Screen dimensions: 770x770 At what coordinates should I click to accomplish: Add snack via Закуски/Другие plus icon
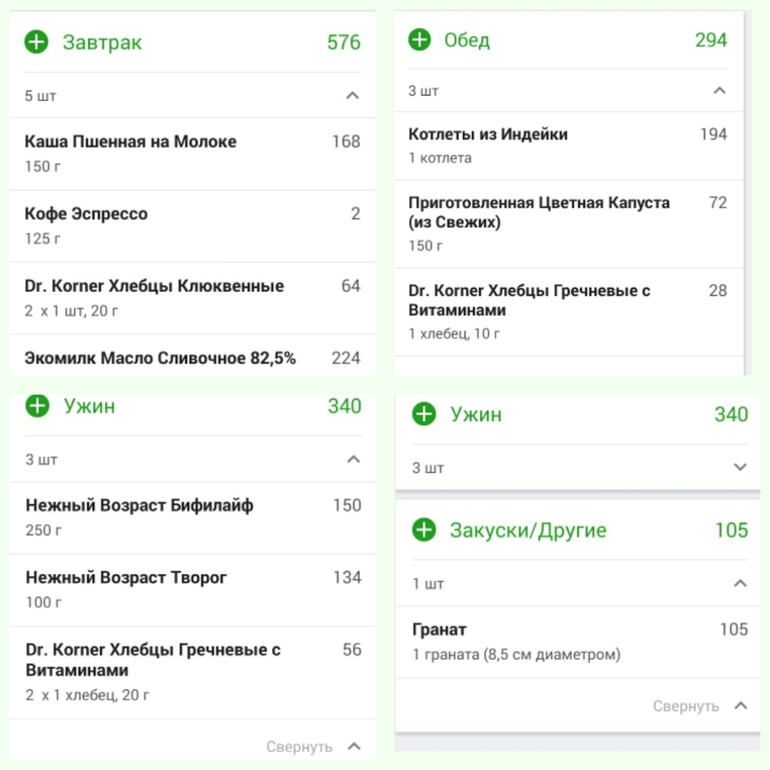click(424, 530)
